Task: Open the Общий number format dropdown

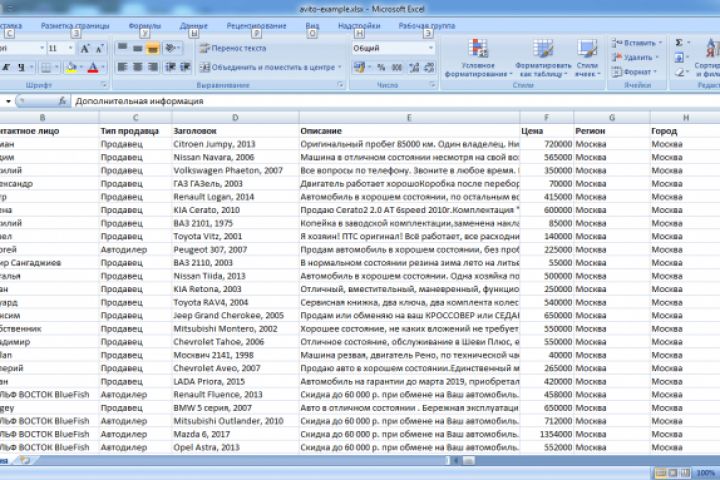Action: (431, 48)
